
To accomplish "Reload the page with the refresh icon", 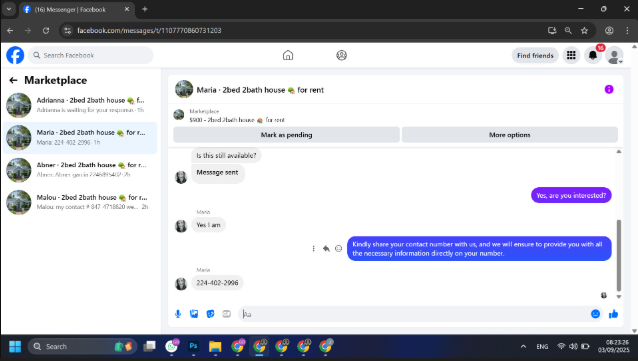I will tap(46, 31).
